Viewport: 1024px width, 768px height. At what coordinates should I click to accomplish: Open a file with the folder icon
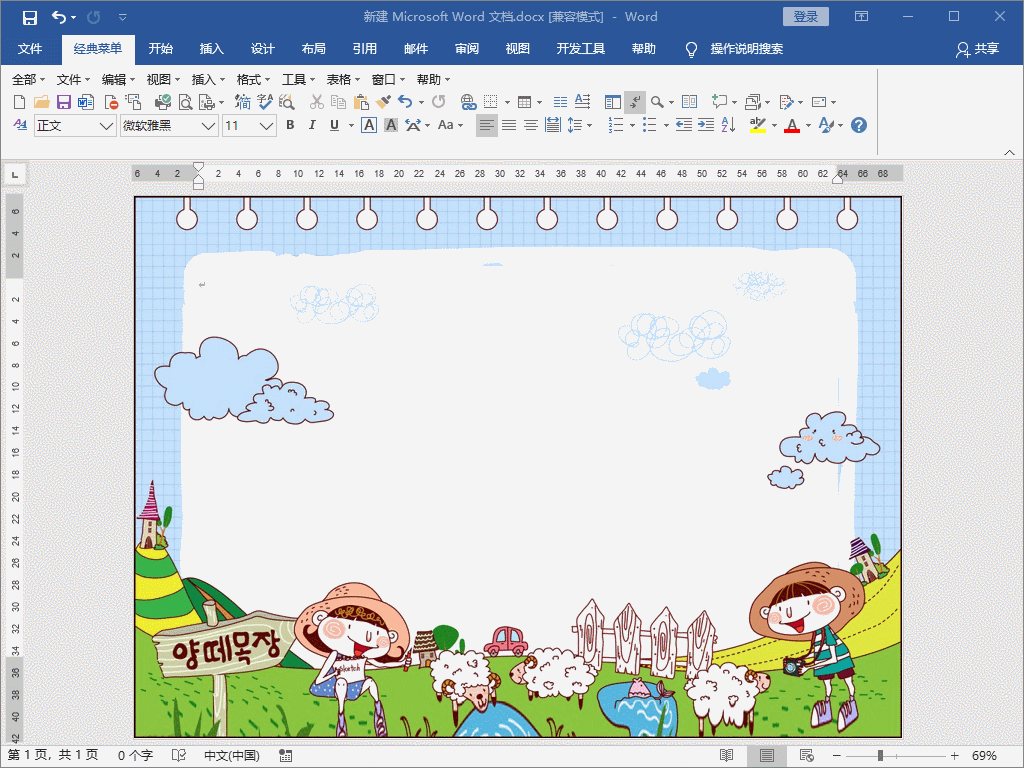click(x=41, y=102)
